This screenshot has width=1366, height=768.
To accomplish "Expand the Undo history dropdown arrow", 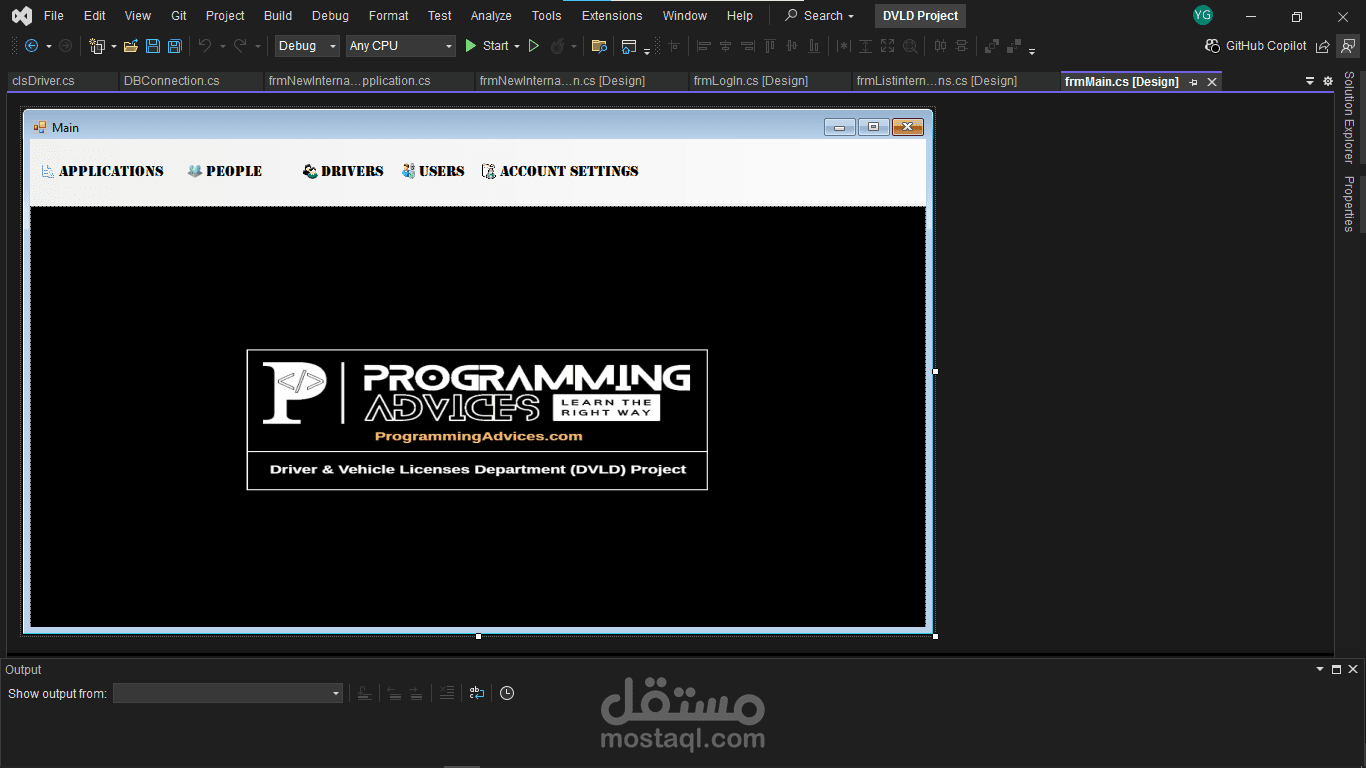I will coord(222,46).
